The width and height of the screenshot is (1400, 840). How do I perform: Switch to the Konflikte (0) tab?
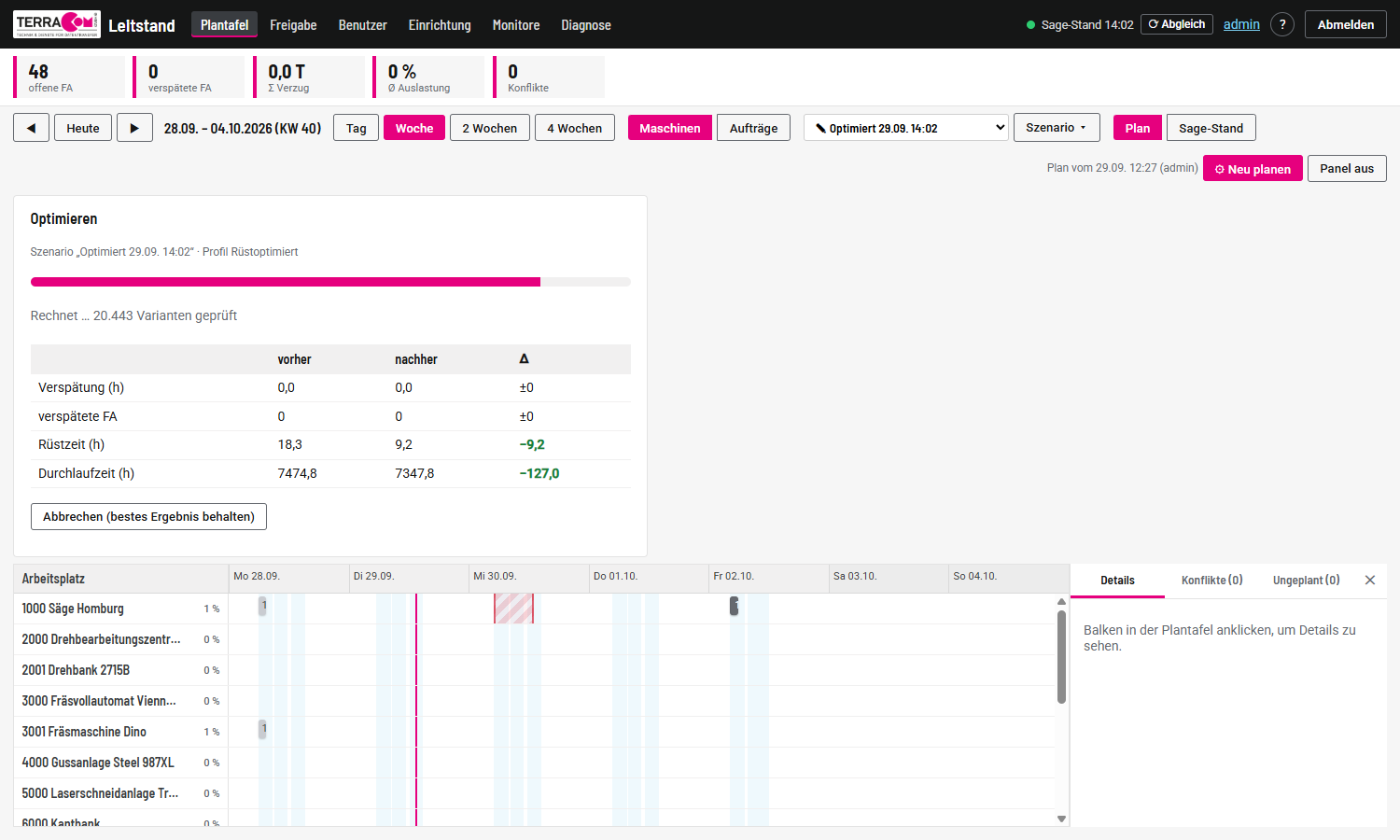tap(1211, 580)
